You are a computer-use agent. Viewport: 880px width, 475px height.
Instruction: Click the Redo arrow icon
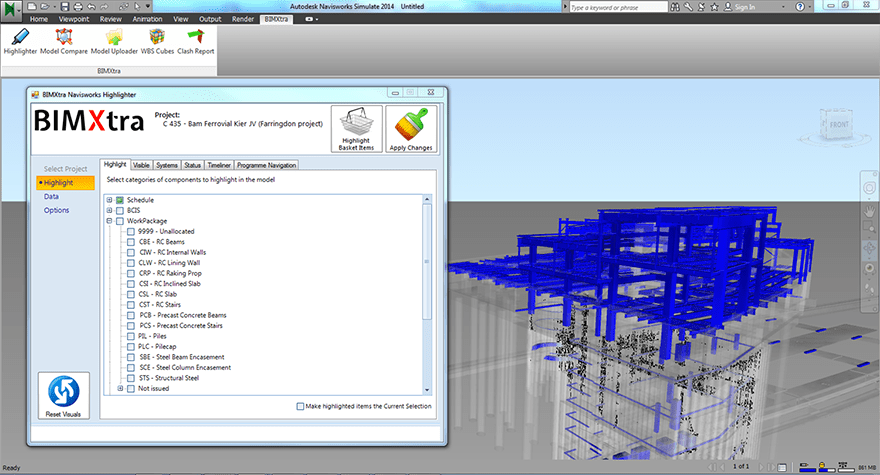104,7
